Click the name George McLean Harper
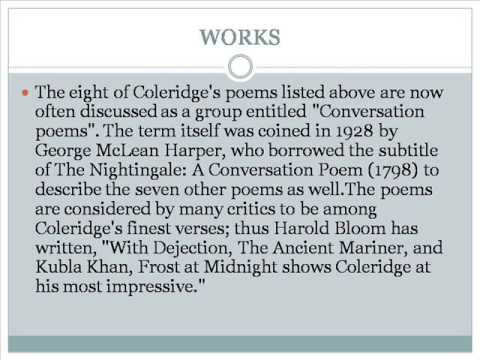The height and width of the screenshot is (360, 480). (x=128, y=151)
